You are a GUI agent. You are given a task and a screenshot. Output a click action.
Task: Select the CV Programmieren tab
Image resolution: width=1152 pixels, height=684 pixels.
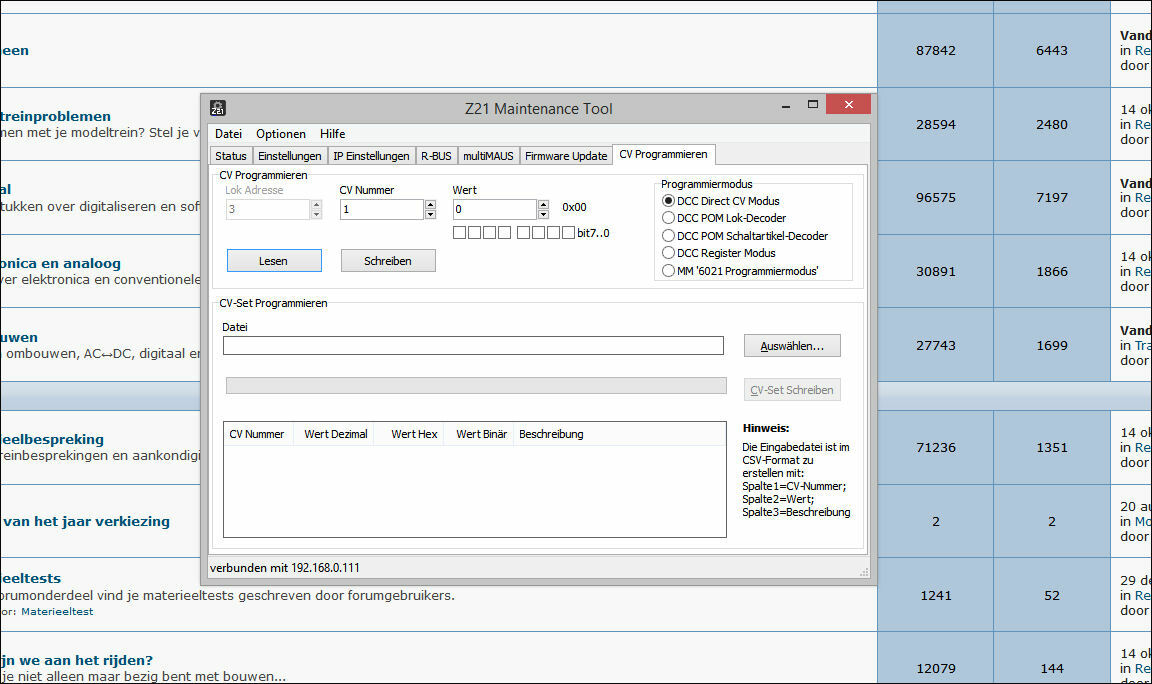click(663, 154)
